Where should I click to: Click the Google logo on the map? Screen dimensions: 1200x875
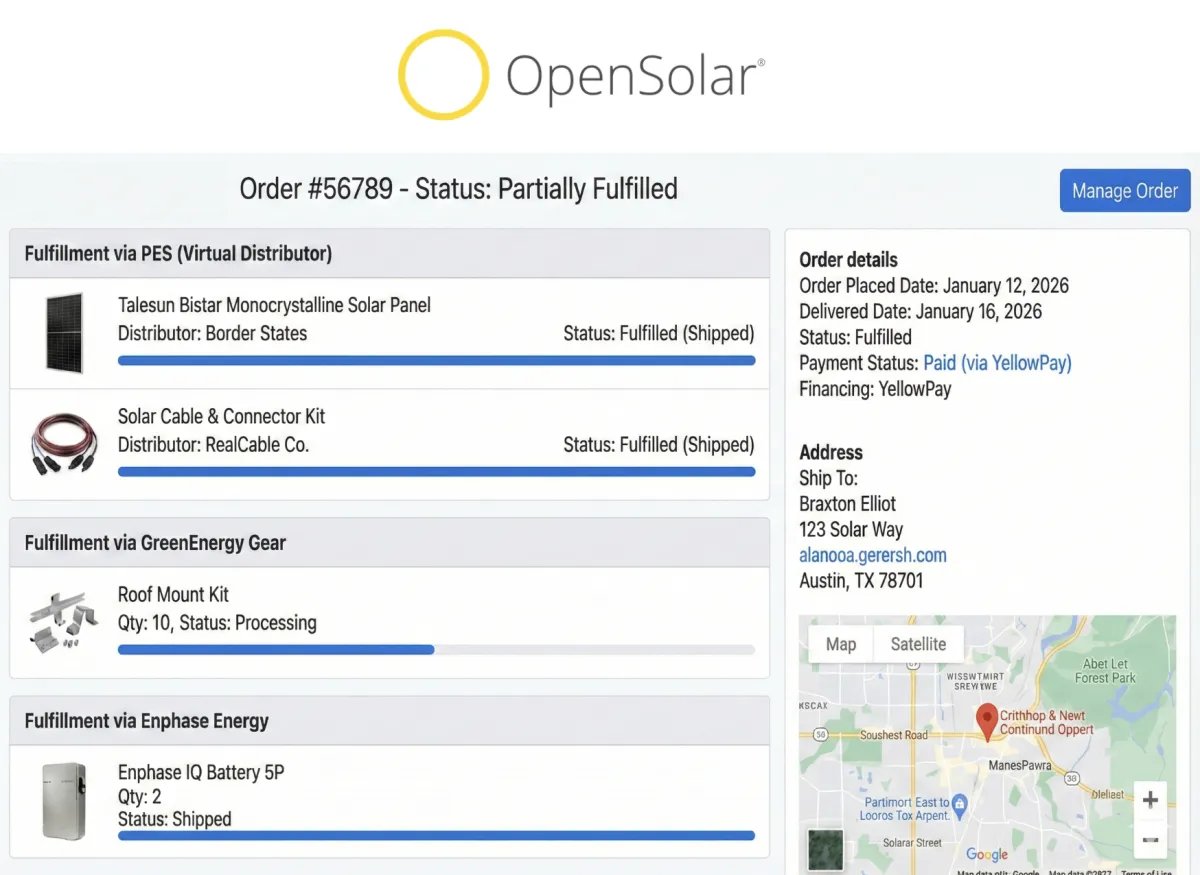click(x=987, y=855)
